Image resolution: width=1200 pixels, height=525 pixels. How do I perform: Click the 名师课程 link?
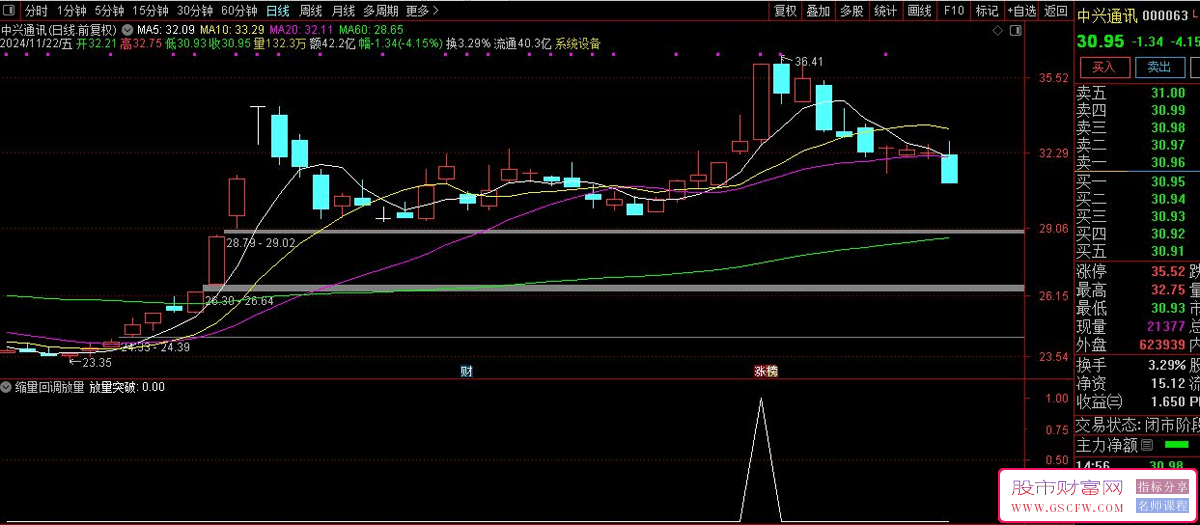(1160, 505)
